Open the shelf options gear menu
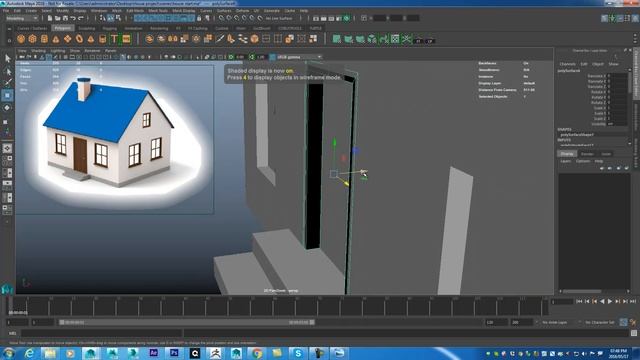Image resolution: width=640 pixels, height=360 pixels. pyautogui.click(x=9, y=40)
